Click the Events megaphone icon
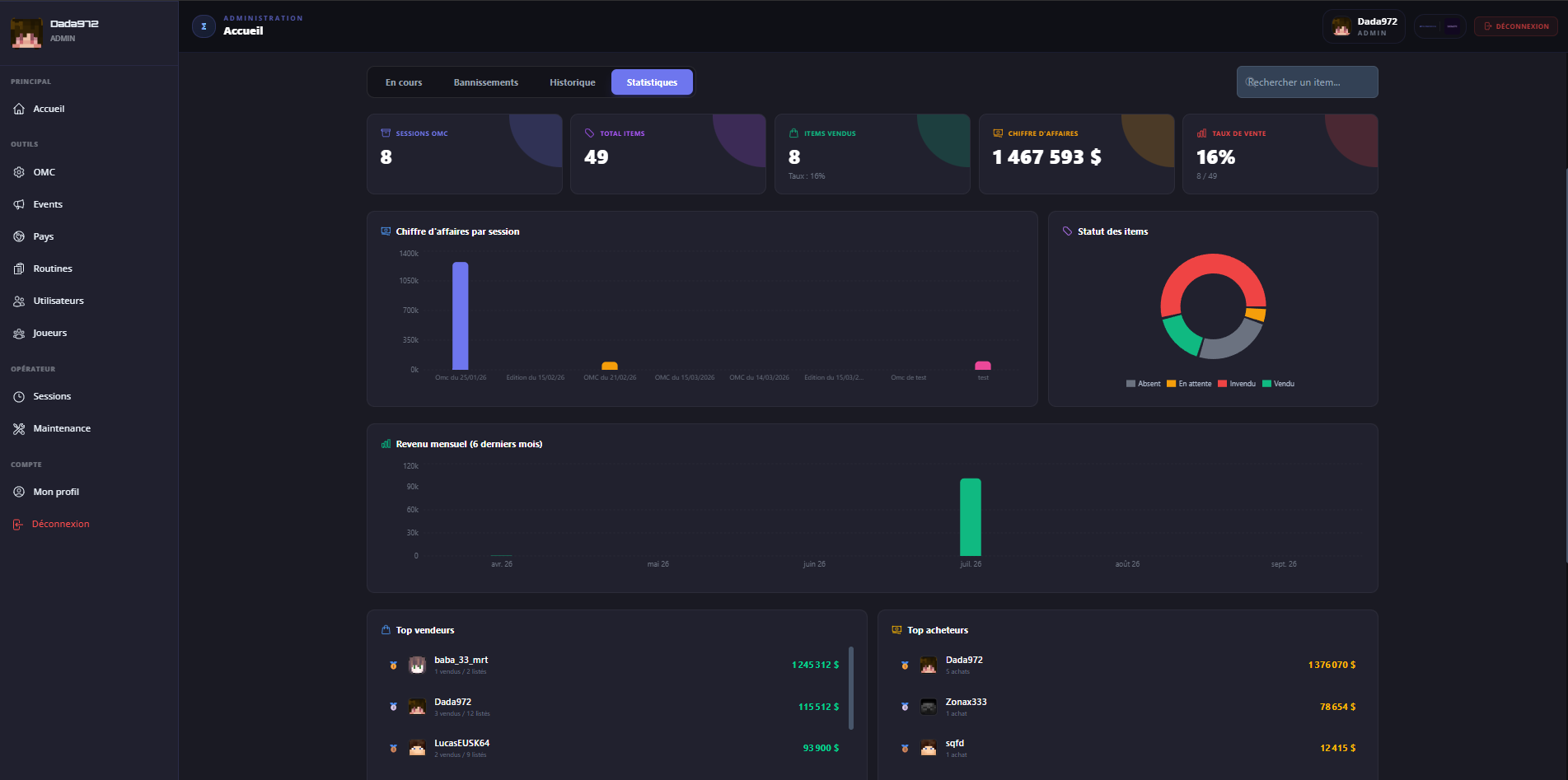The width and height of the screenshot is (1568, 780). pos(19,204)
